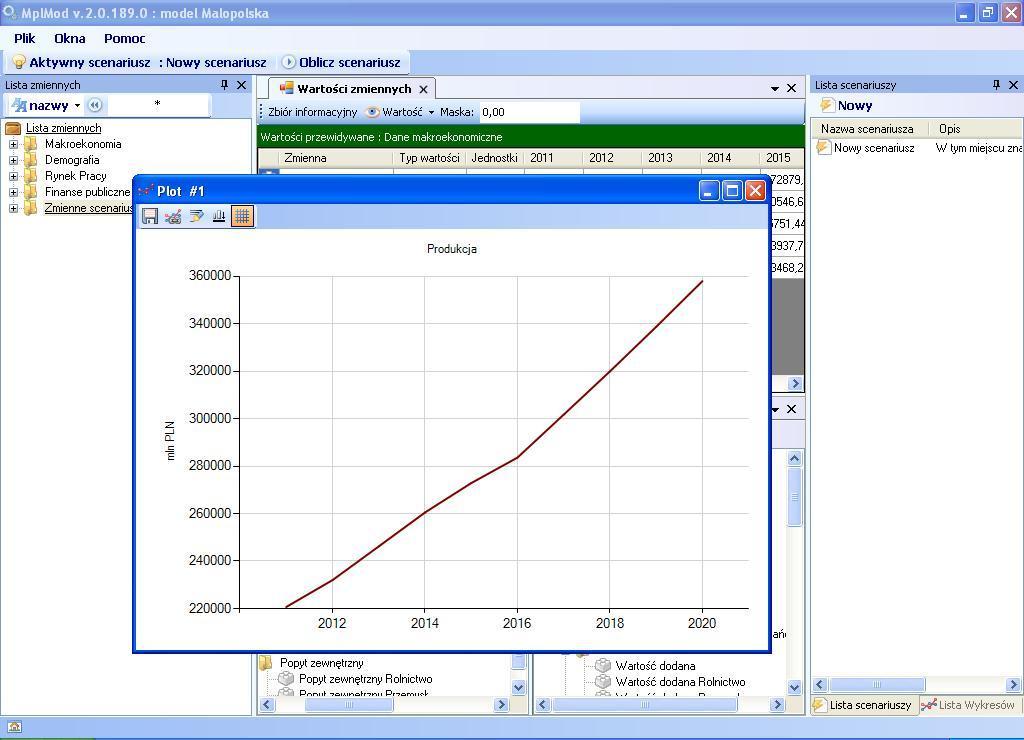
Task: Click the nazwy font icon in Lista zmiennych
Action: 19,105
